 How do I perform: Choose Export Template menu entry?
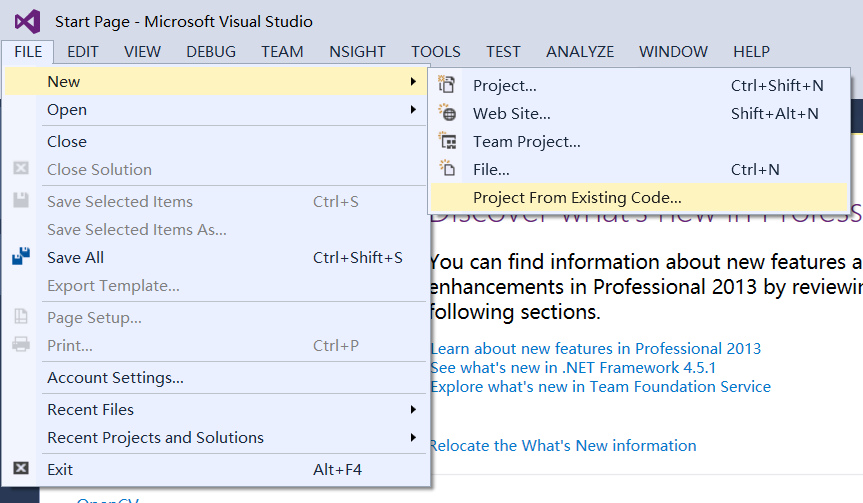click(217, 286)
